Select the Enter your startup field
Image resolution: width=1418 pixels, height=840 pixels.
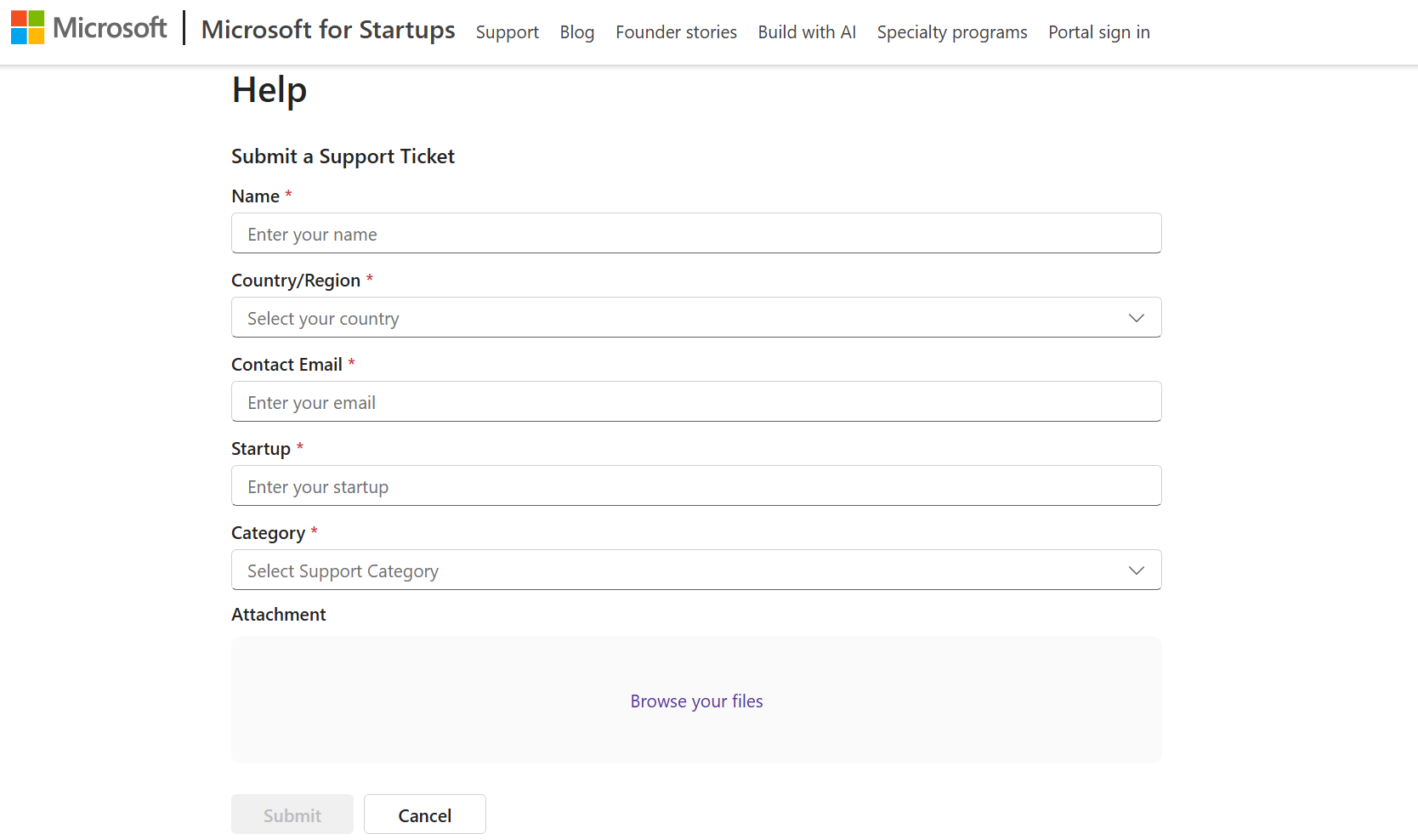(695, 486)
